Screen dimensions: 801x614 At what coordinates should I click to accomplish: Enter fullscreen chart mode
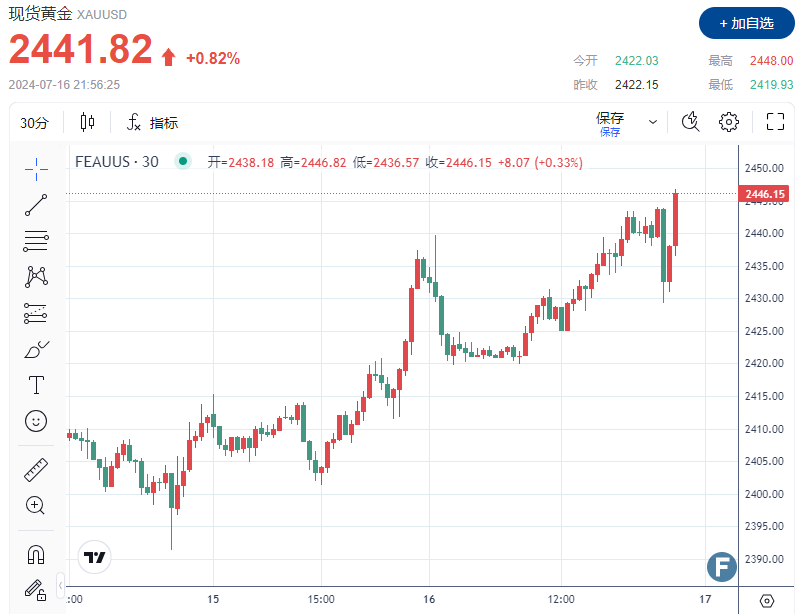point(775,122)
